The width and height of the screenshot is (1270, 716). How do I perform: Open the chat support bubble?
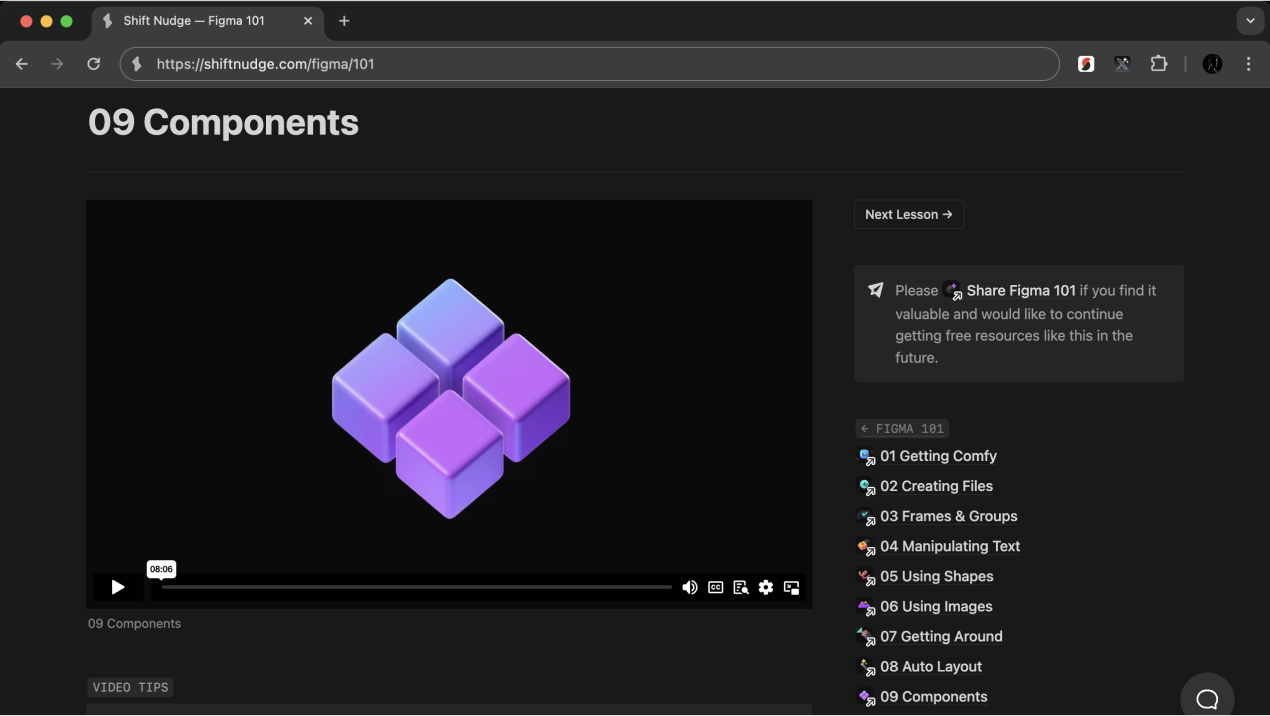[1207, 699]
